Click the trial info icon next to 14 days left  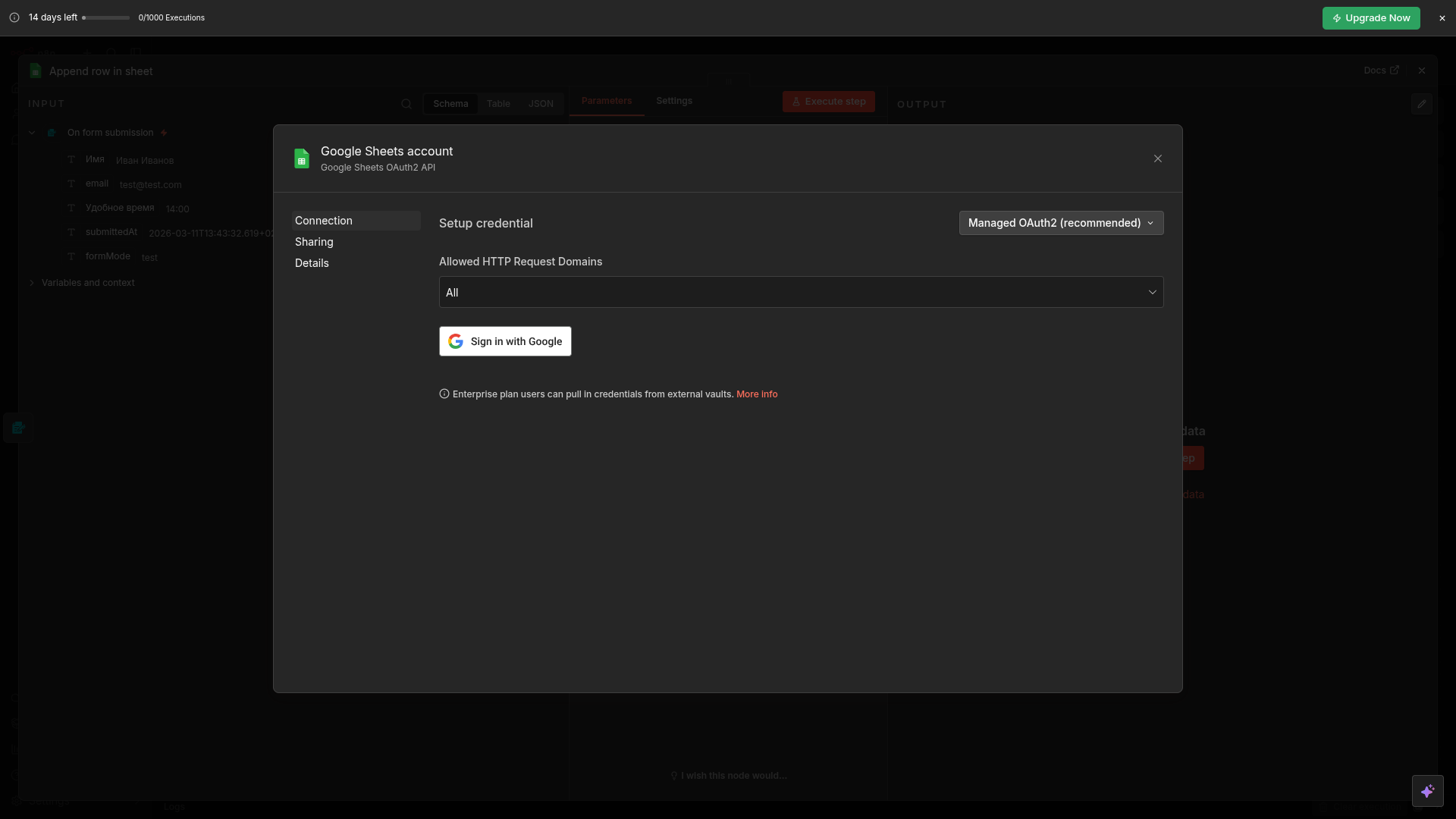14,17
